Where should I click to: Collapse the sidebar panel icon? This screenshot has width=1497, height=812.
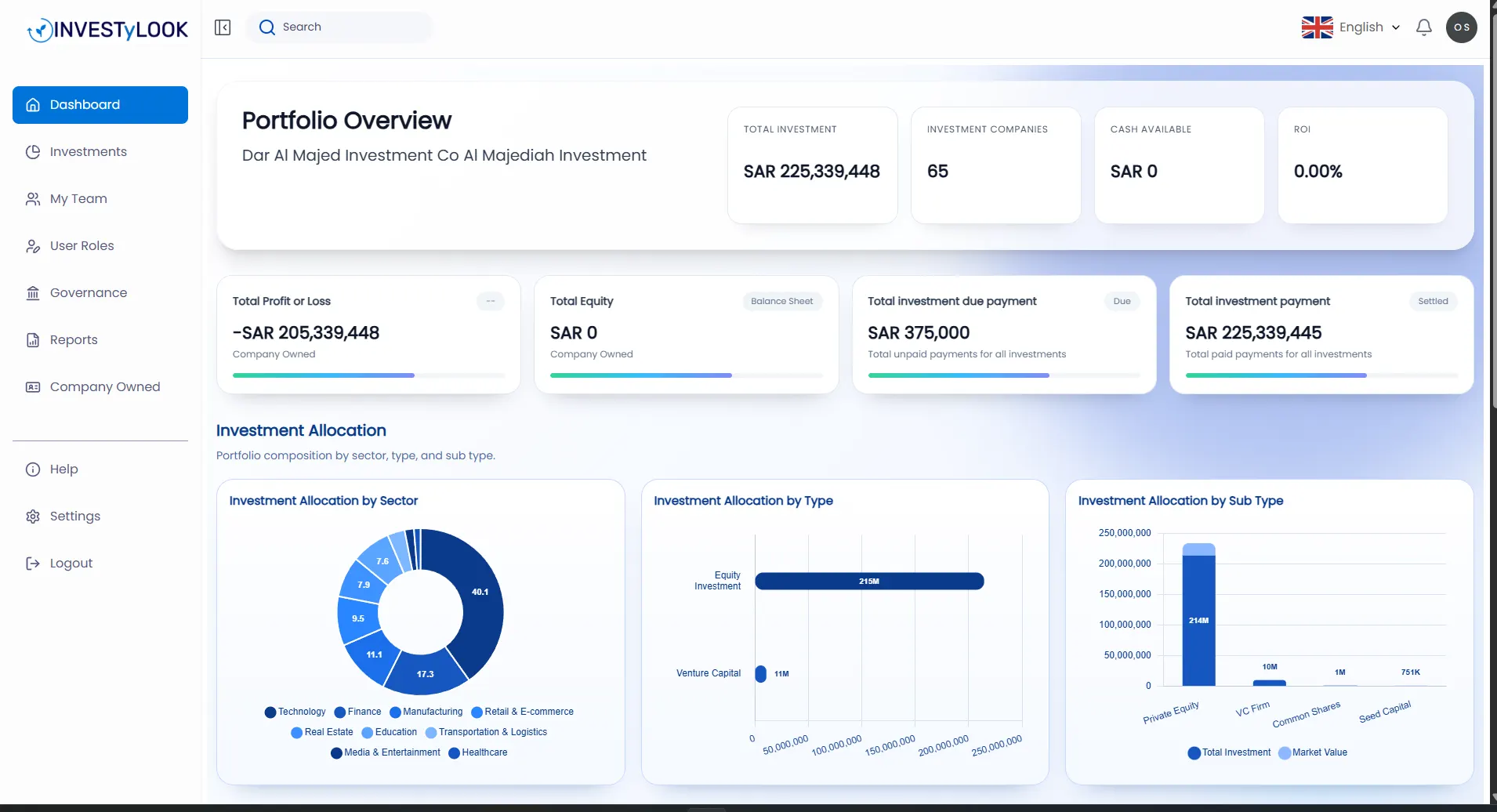pos(223,27)
